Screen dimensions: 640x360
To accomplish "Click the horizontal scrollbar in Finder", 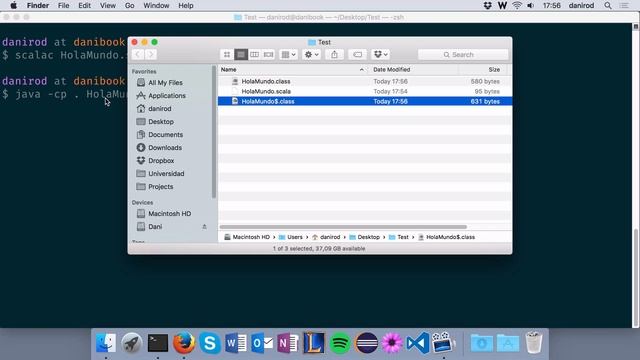I will pos(343,227).
